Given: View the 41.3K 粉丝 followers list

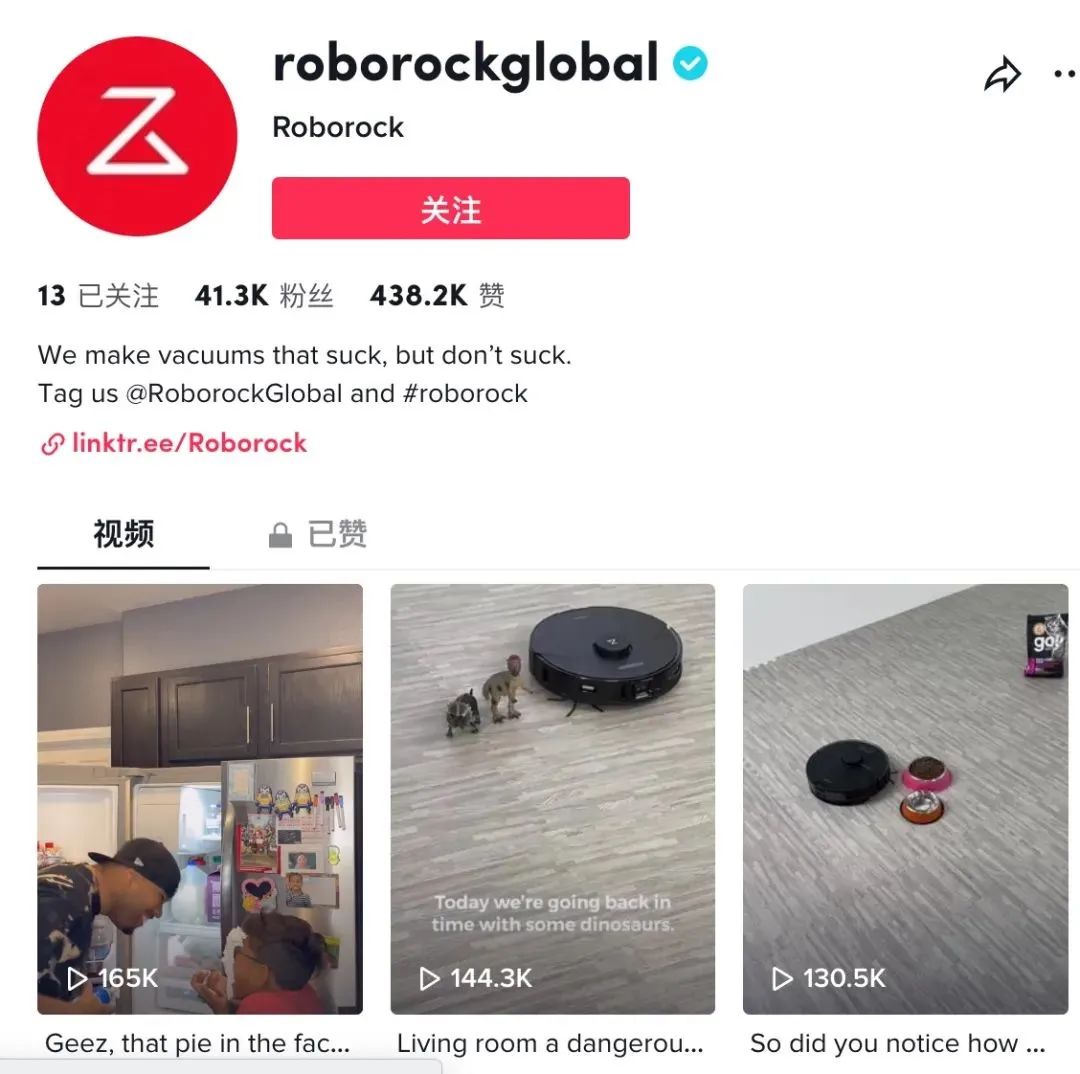Looking at the screenshot, I should pos(264,296).
